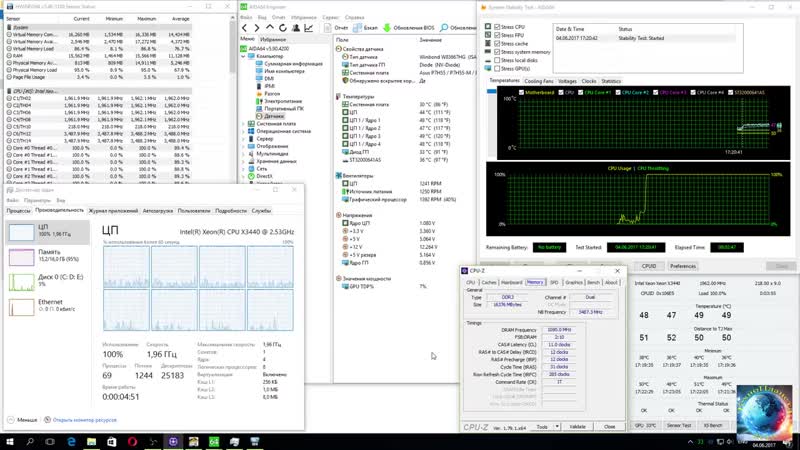Image resolution: width=800 pixels, height=450 pixels.
Task: Open Start menu on Windows taskbar
Action: pos(10,441)
